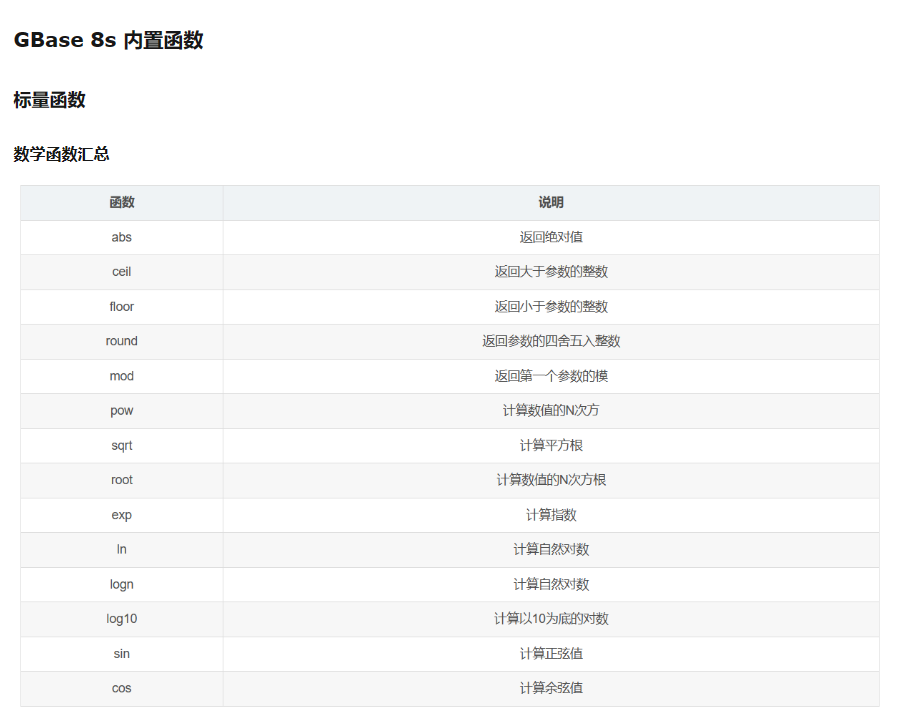Select the 'log10' function cell
Viewport: 897px width, 721px height.
click(x=122, y=619)
